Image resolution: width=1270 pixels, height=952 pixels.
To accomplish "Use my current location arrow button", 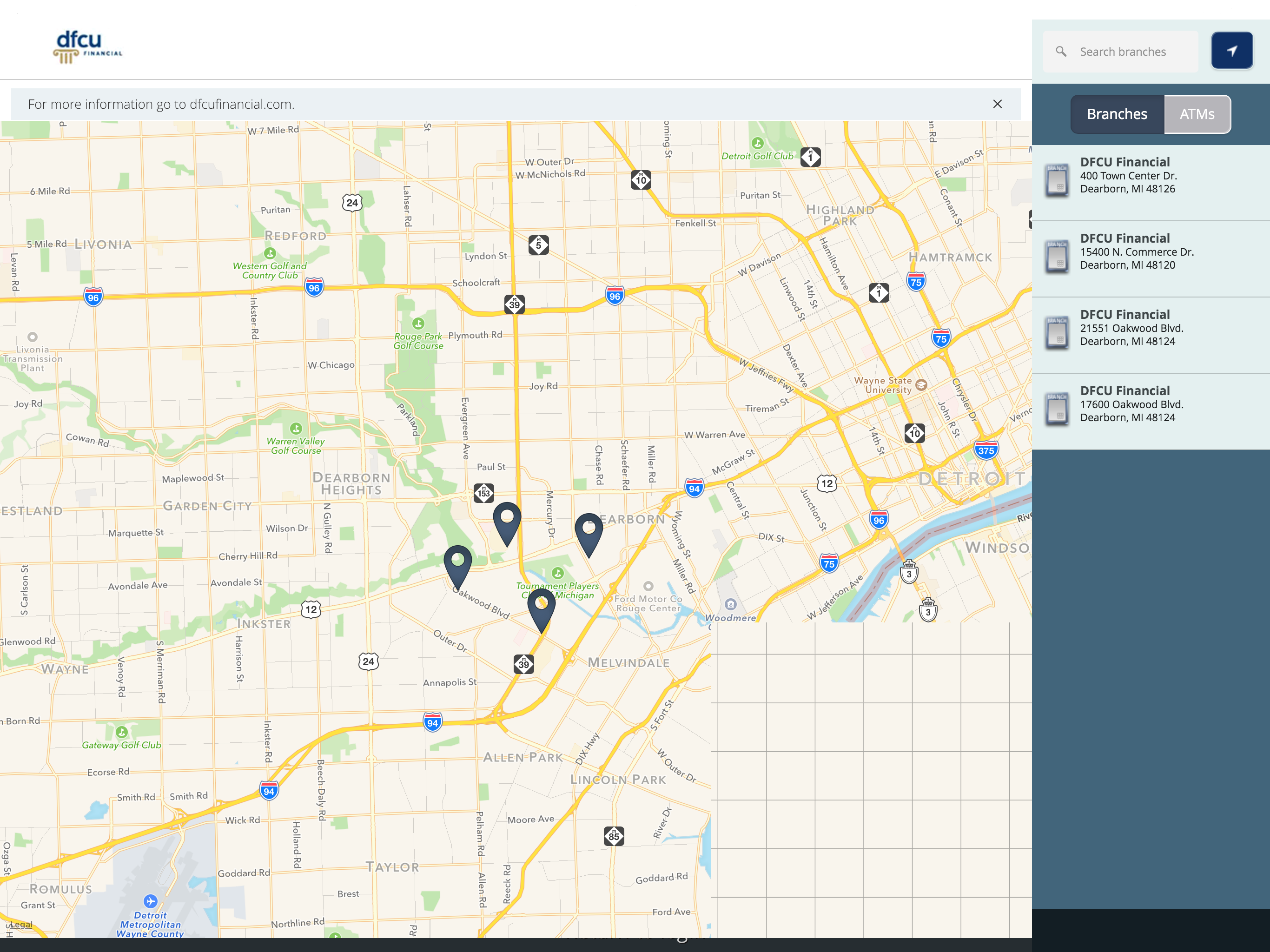I will click(1232, 51).
